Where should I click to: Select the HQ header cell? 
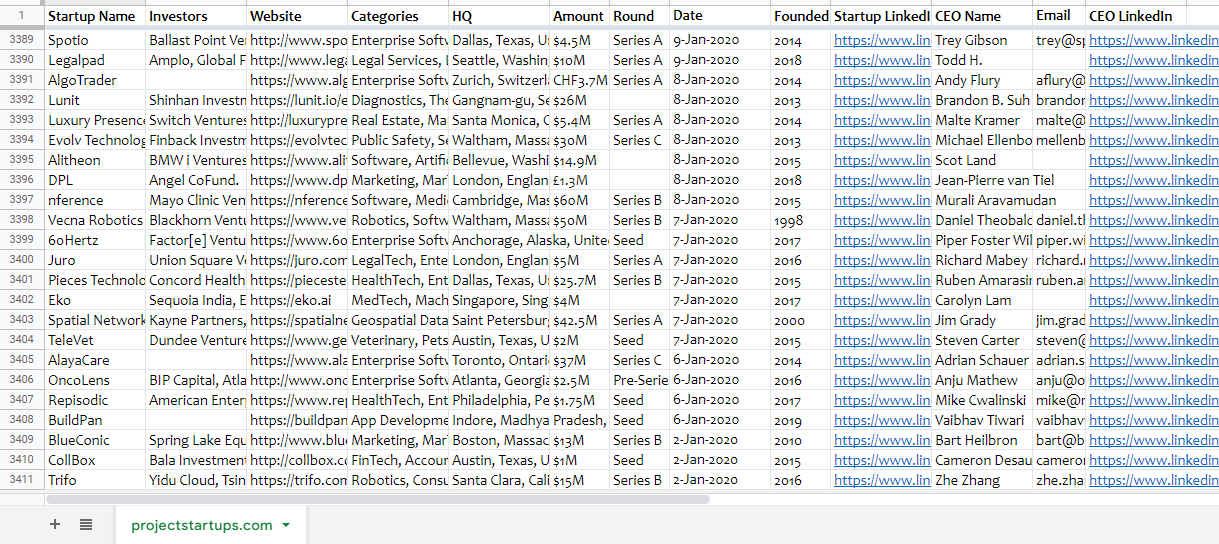(499, 16)
